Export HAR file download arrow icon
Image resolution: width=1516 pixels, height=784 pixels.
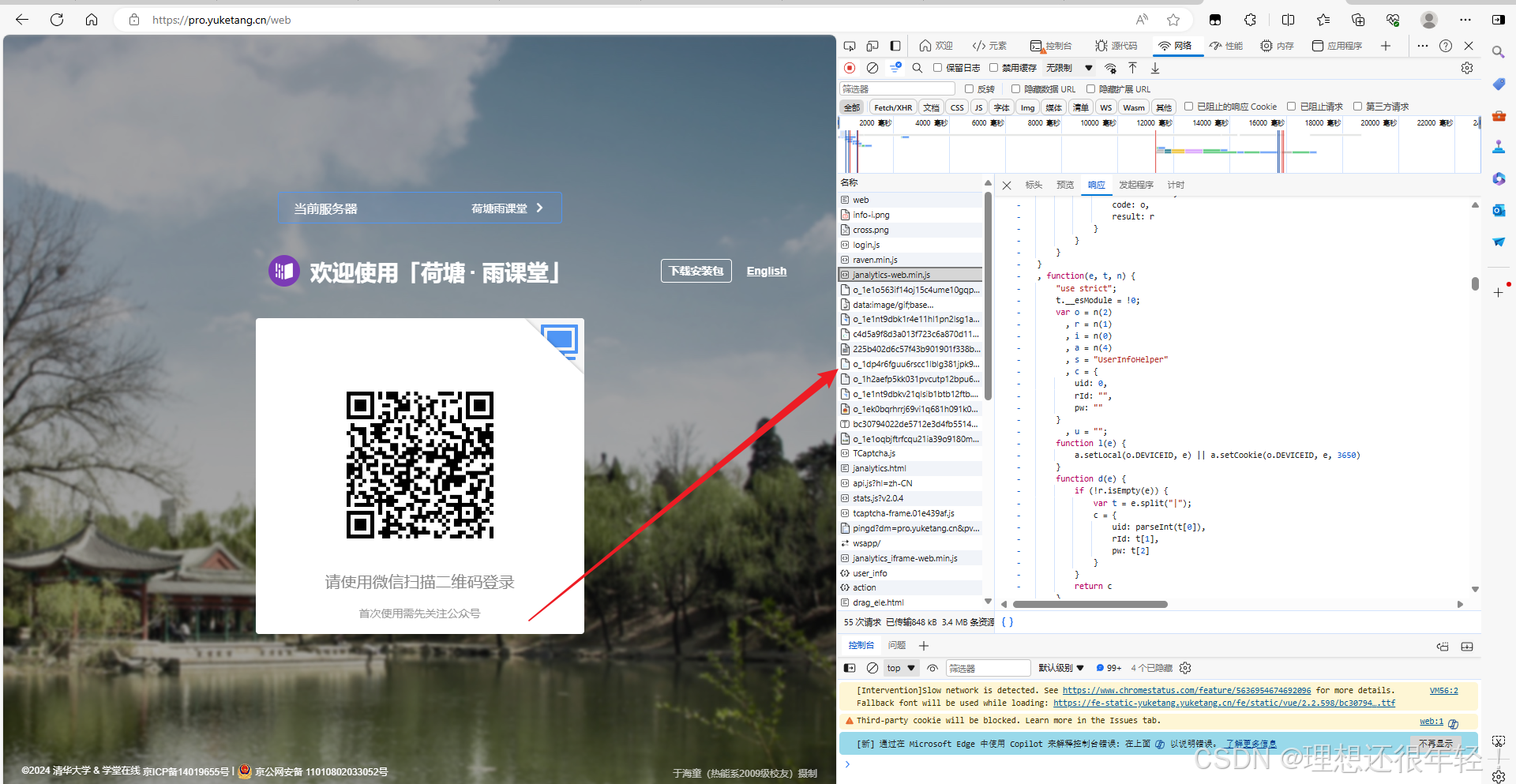(x=1155, y=68)
